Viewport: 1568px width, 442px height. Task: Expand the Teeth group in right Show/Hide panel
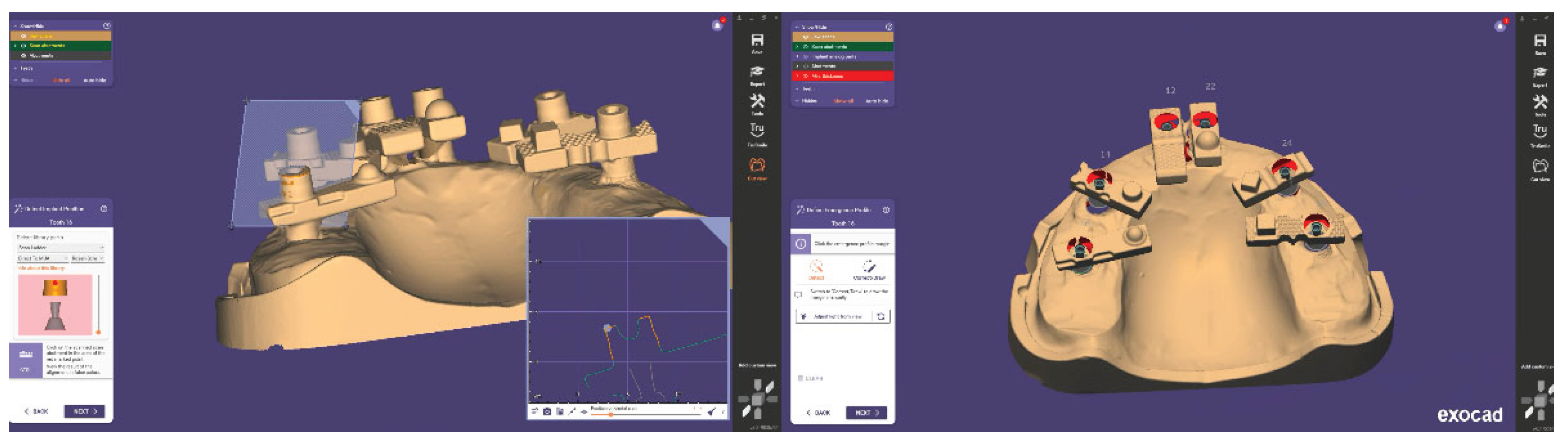pyautogui.click(x=797, y=89)
